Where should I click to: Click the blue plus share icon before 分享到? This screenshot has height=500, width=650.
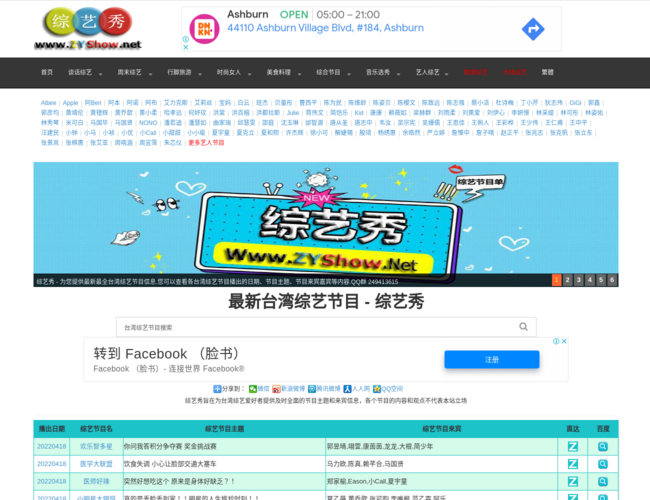pos(217,389)
